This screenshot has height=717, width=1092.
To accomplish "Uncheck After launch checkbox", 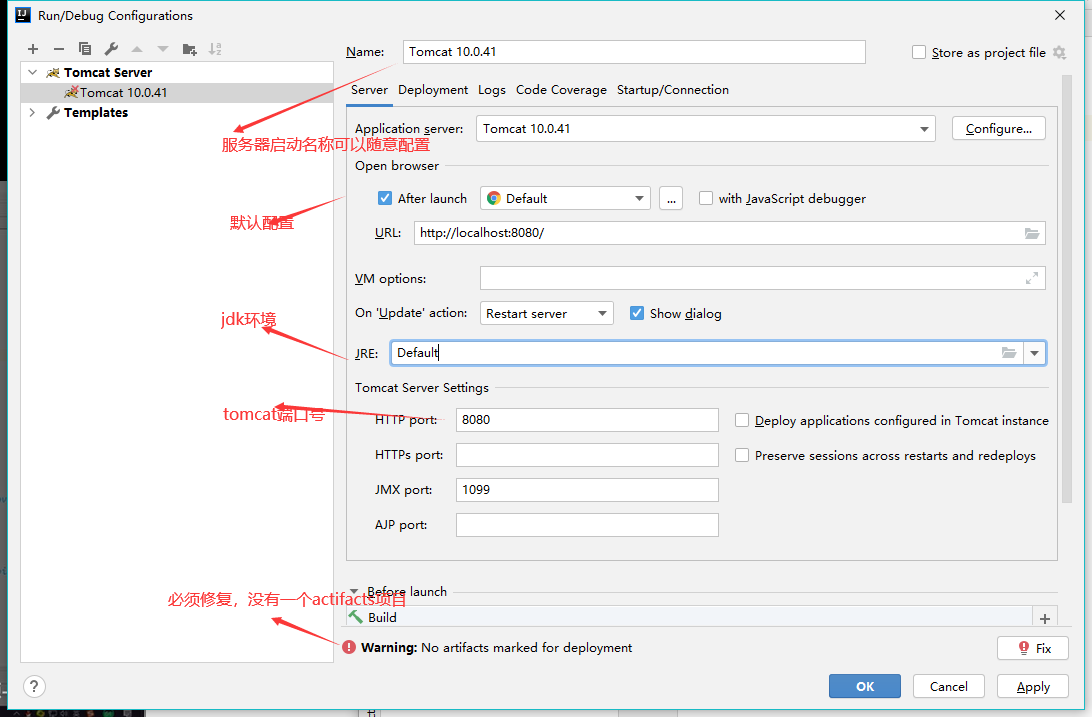I will coord(385,198).
